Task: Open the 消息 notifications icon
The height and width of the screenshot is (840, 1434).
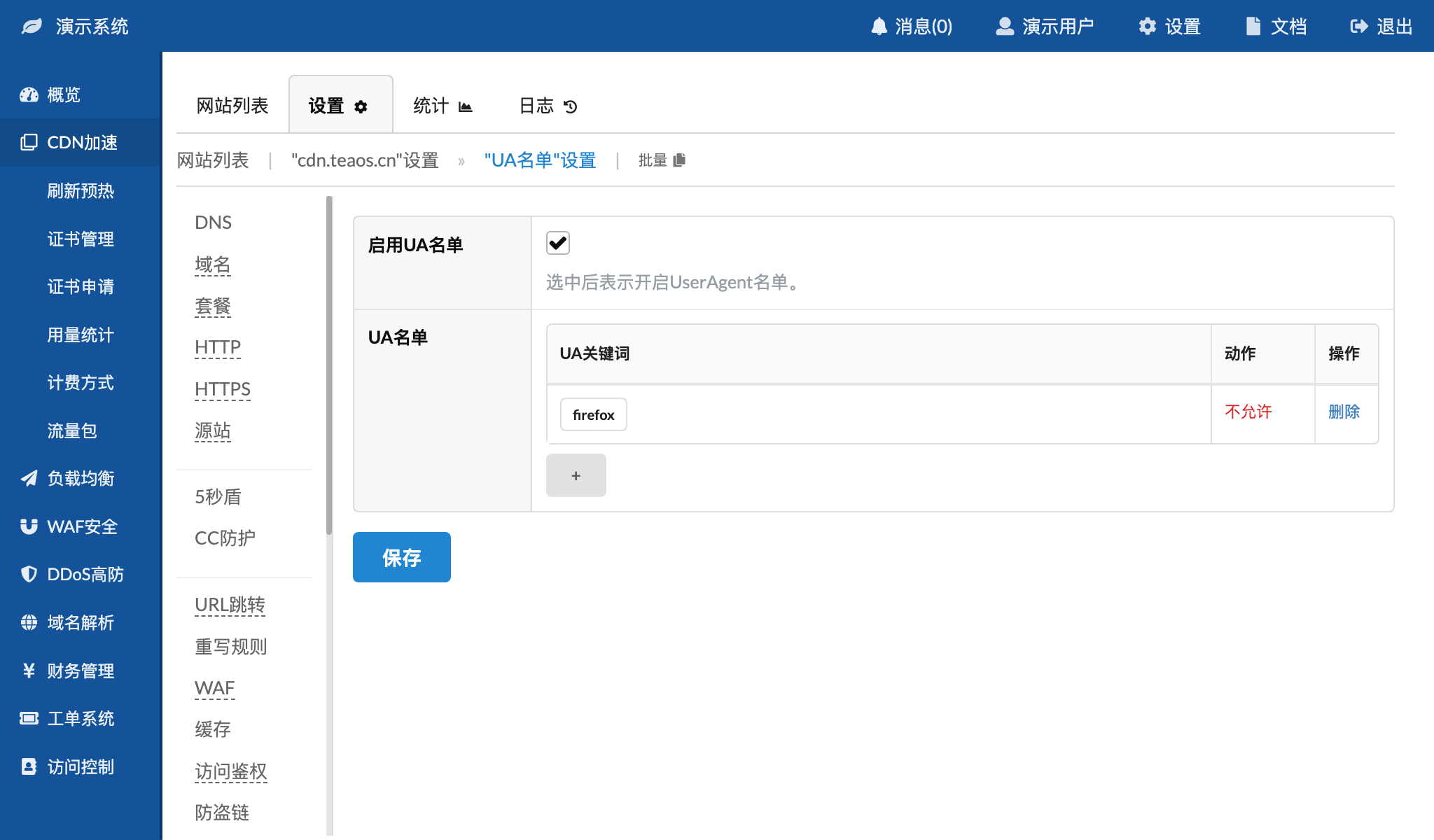Action: click(x=879, y=26)
